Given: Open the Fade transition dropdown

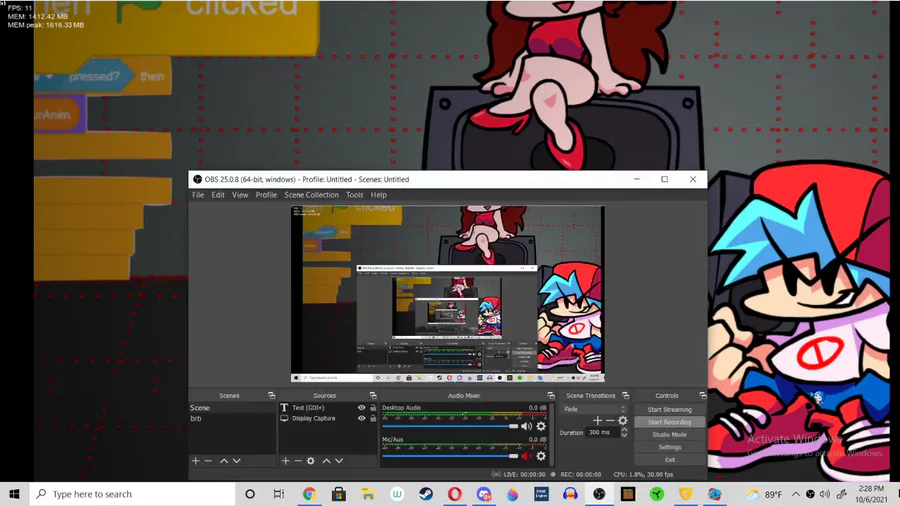Looking at the screenshot, I should (594, 409).
